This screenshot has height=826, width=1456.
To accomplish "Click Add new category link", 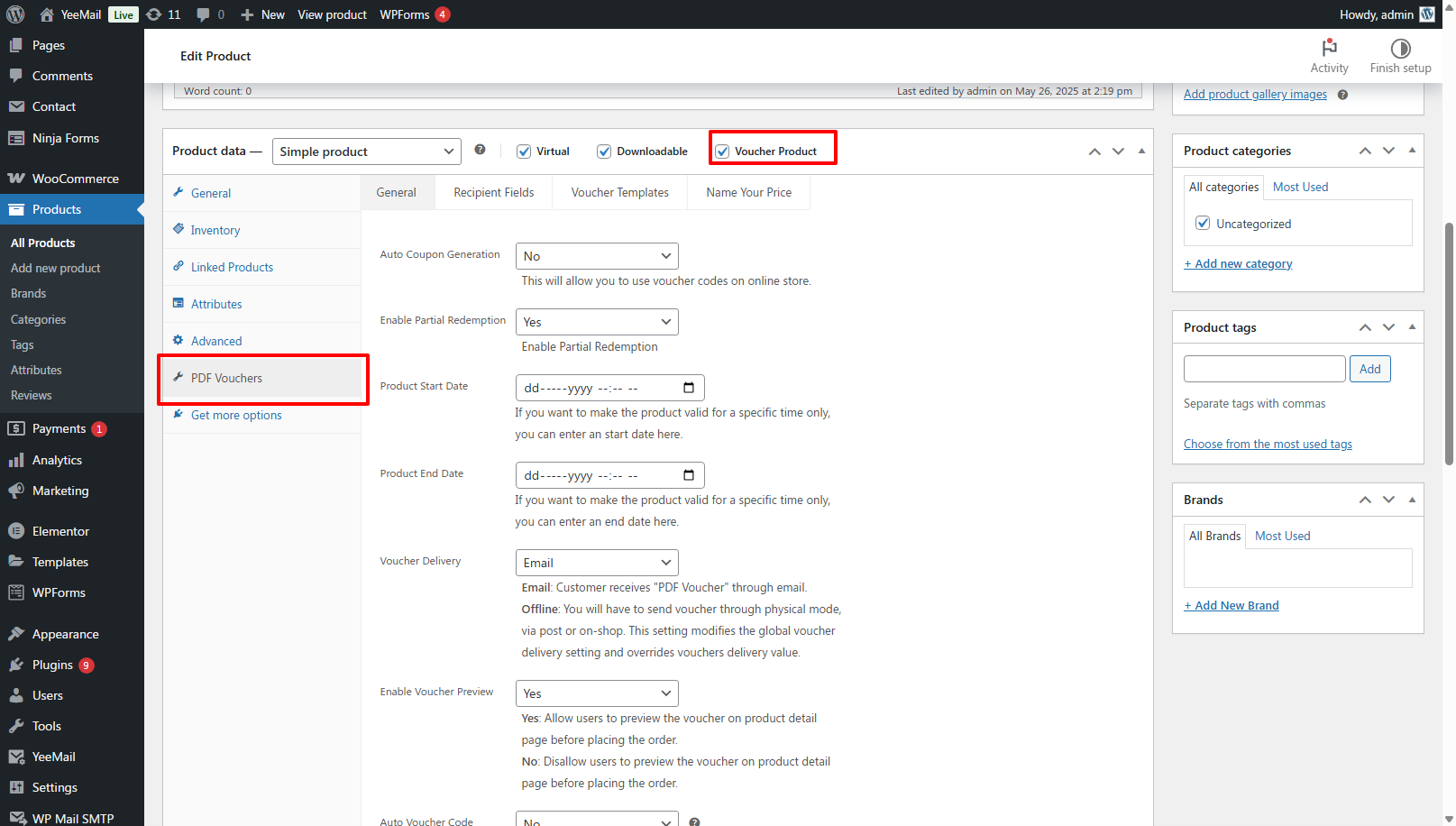I will click(x=1238, y=263).
